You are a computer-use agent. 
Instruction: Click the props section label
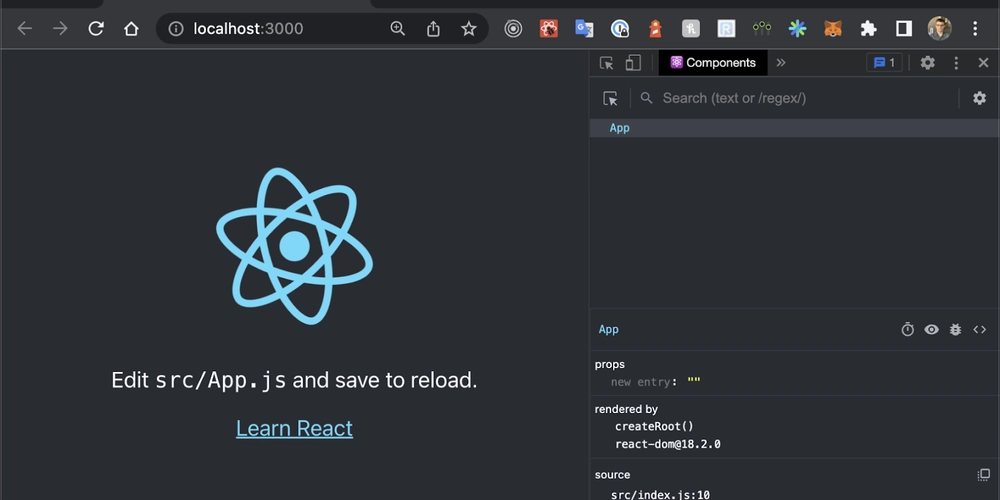click(x=610, y=364)
